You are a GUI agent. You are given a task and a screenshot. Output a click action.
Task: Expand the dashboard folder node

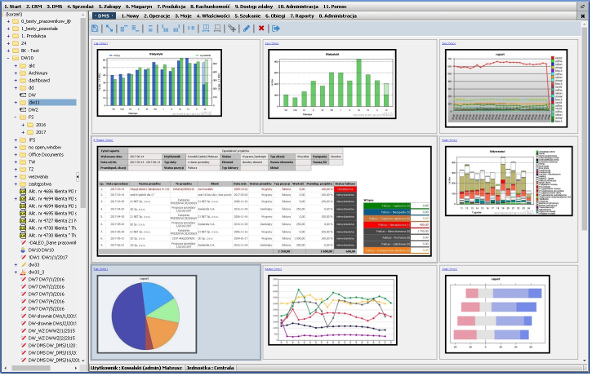15,81
